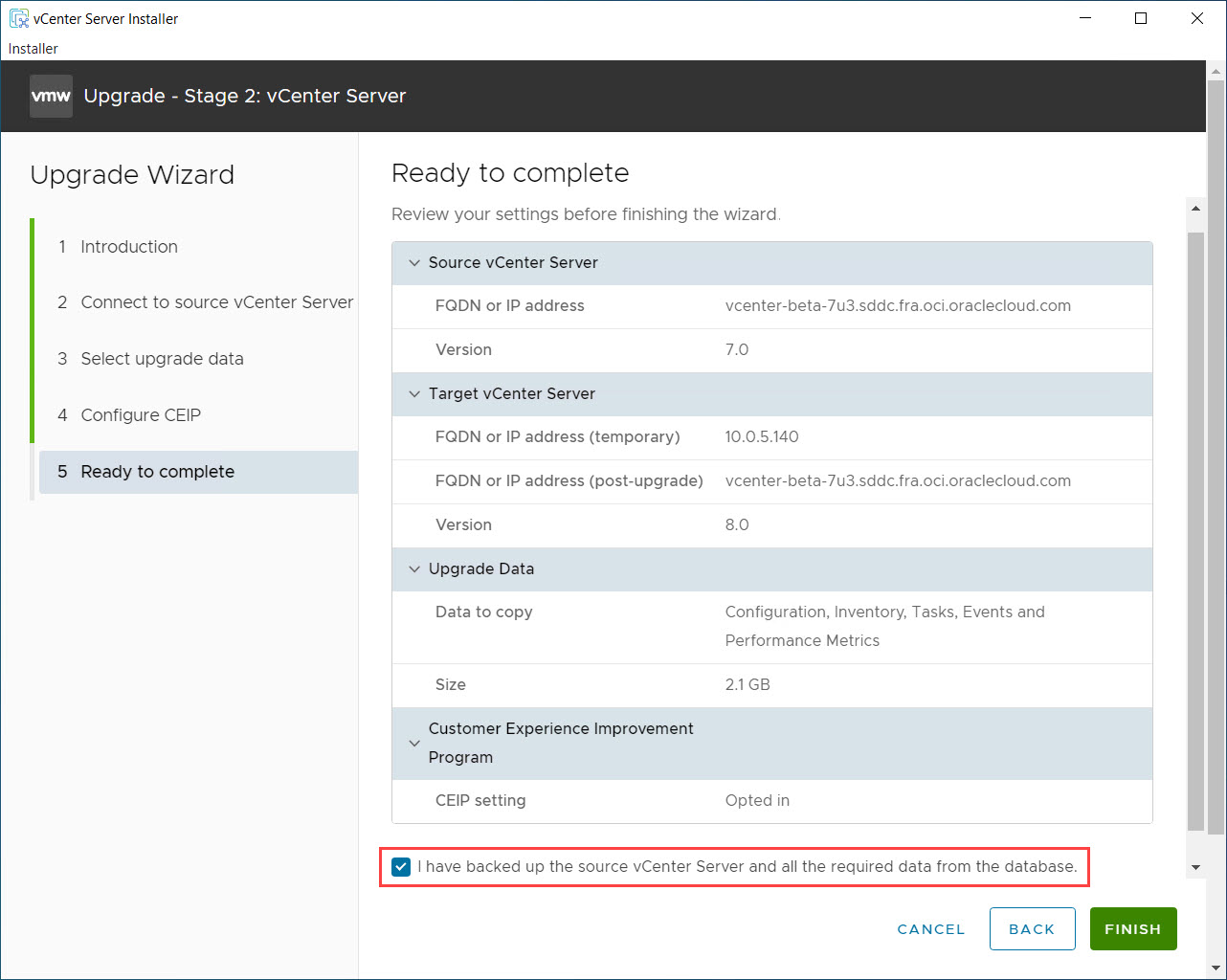Click the vmw logo icon

pyautogui.click(x=51, y=96)
